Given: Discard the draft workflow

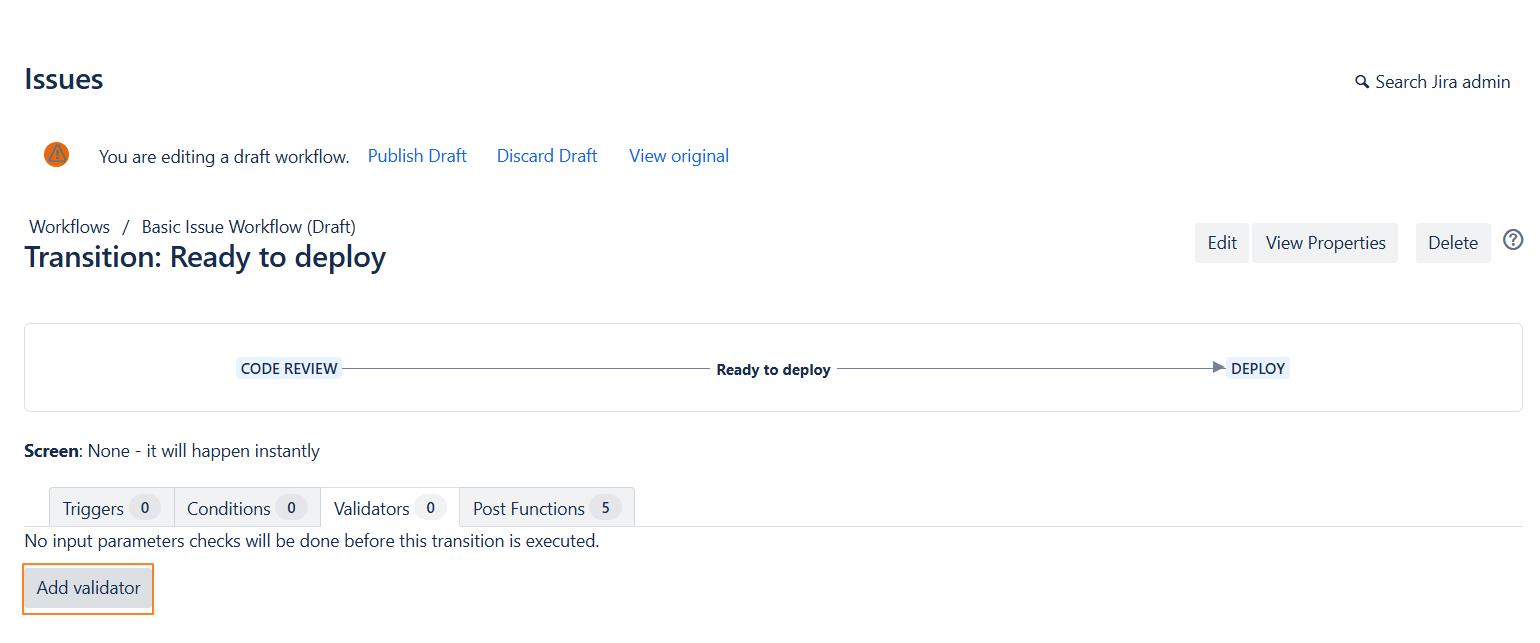Looking at the screenshot, I should pyautogui.click(x=547, y=156).
